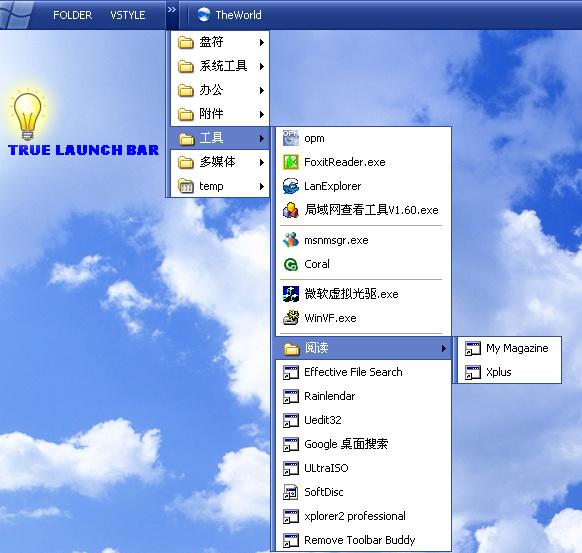Click TheWorld browser icon in toolbar
This screenshot has height=553, width=582.
pos(203,15)
